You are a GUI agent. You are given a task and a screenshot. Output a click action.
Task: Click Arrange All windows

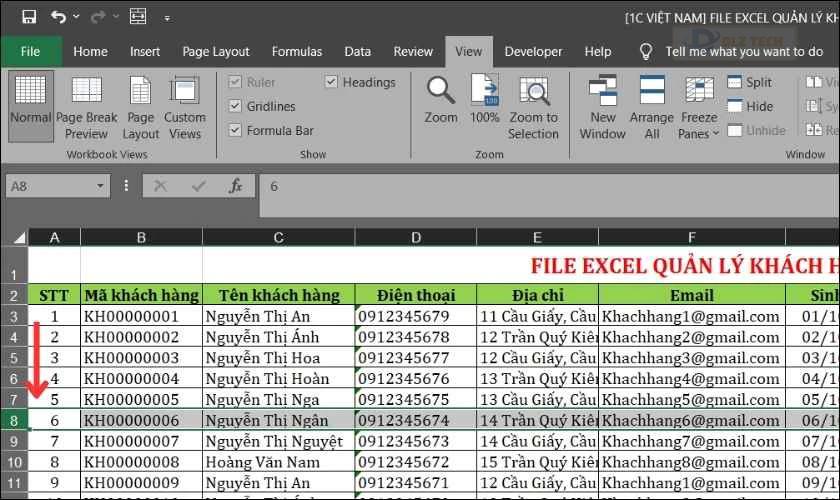[x=652, y=108]
